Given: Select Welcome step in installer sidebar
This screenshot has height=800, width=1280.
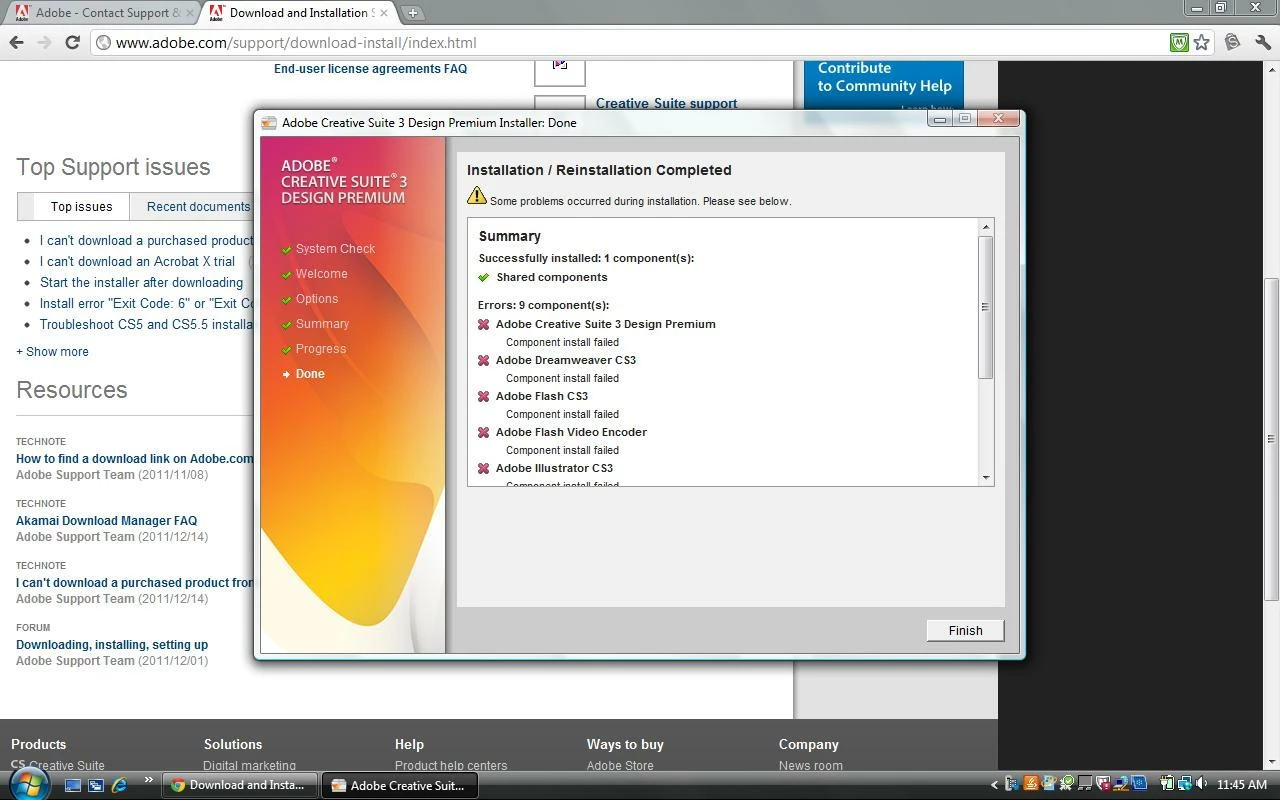Looking at the screenshot, I should 321,274.
